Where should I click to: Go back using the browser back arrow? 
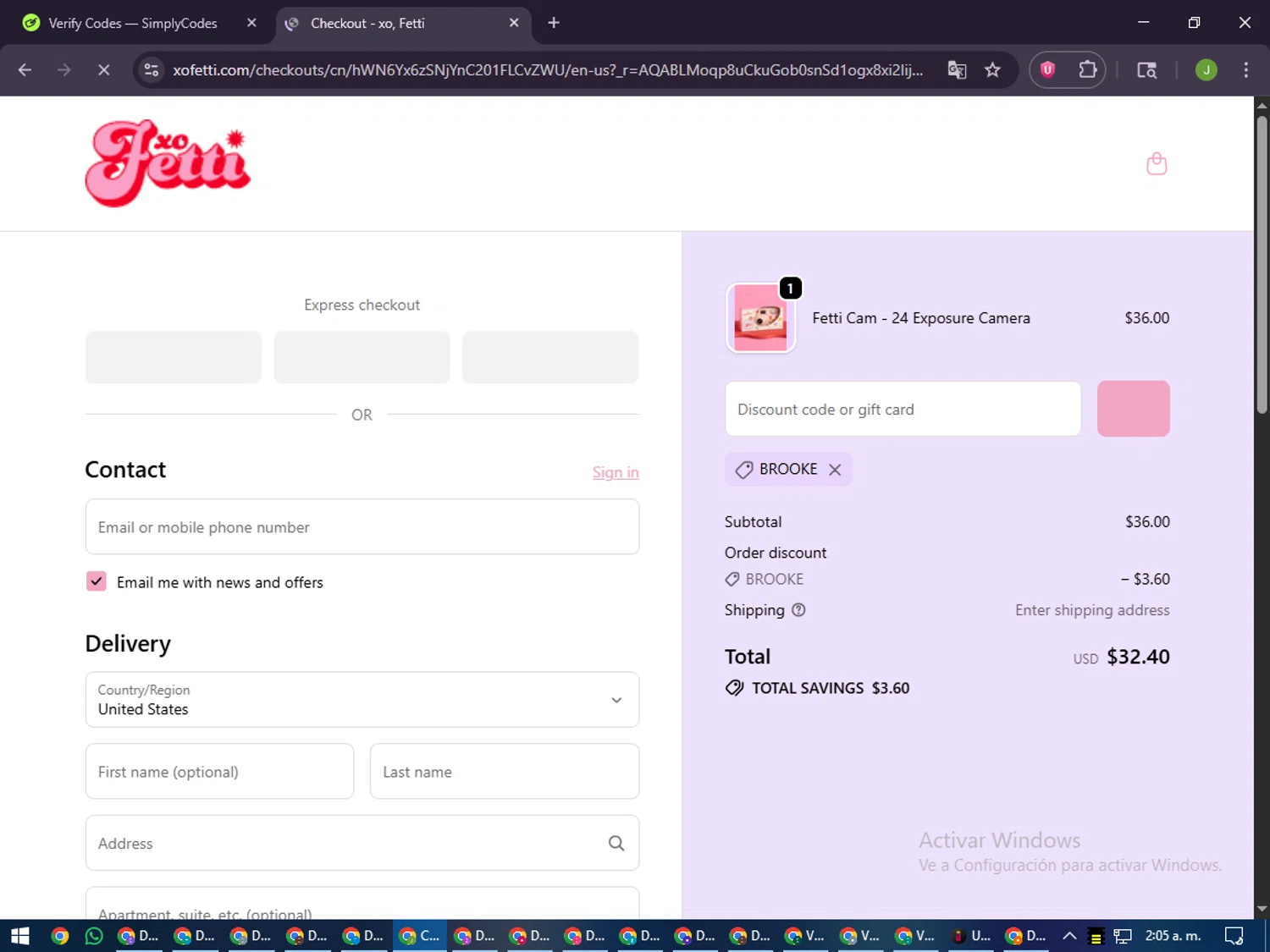click(25, 70)
